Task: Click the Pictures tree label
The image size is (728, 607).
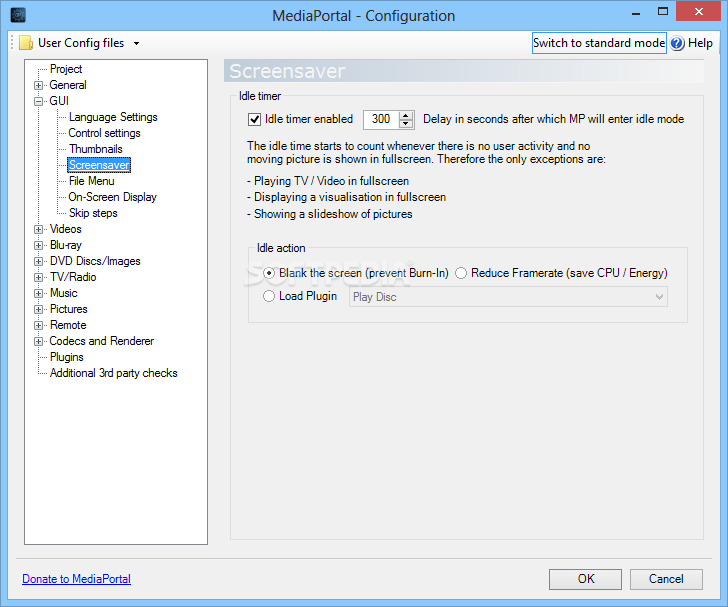Action: pyautogui.click(x=69, y=309)
